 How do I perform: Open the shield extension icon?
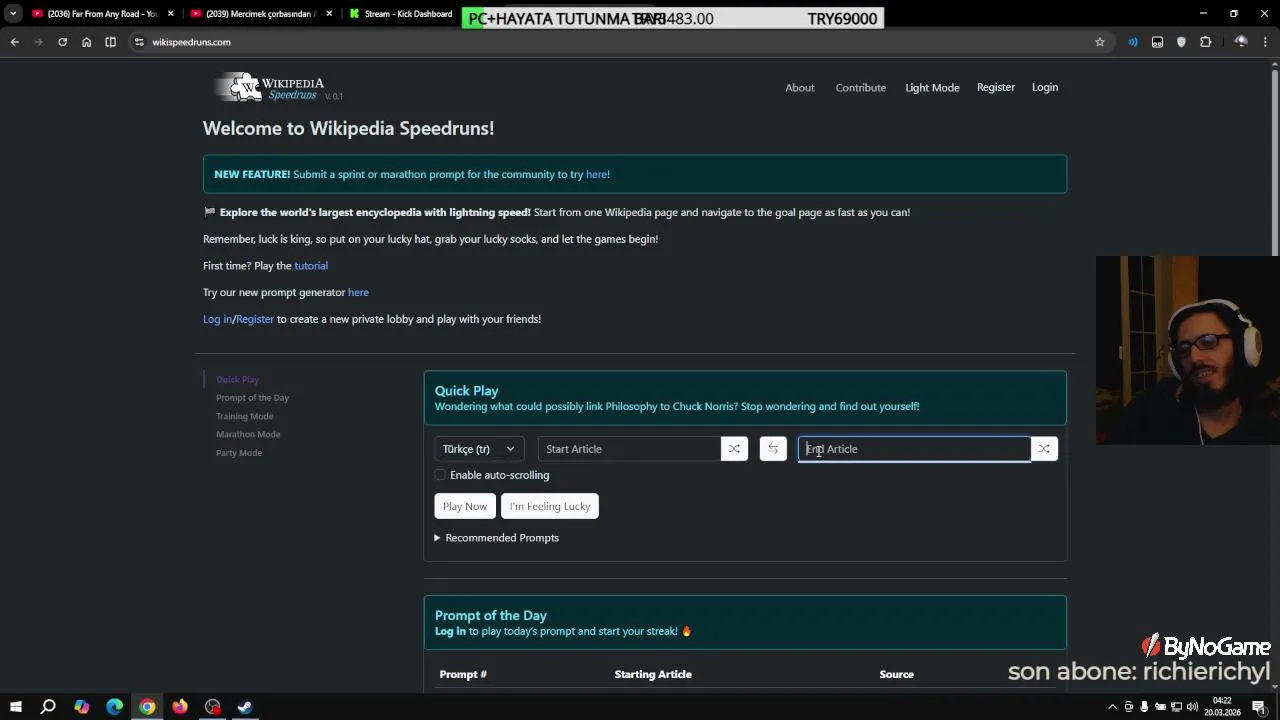[x=1181, y=42]
